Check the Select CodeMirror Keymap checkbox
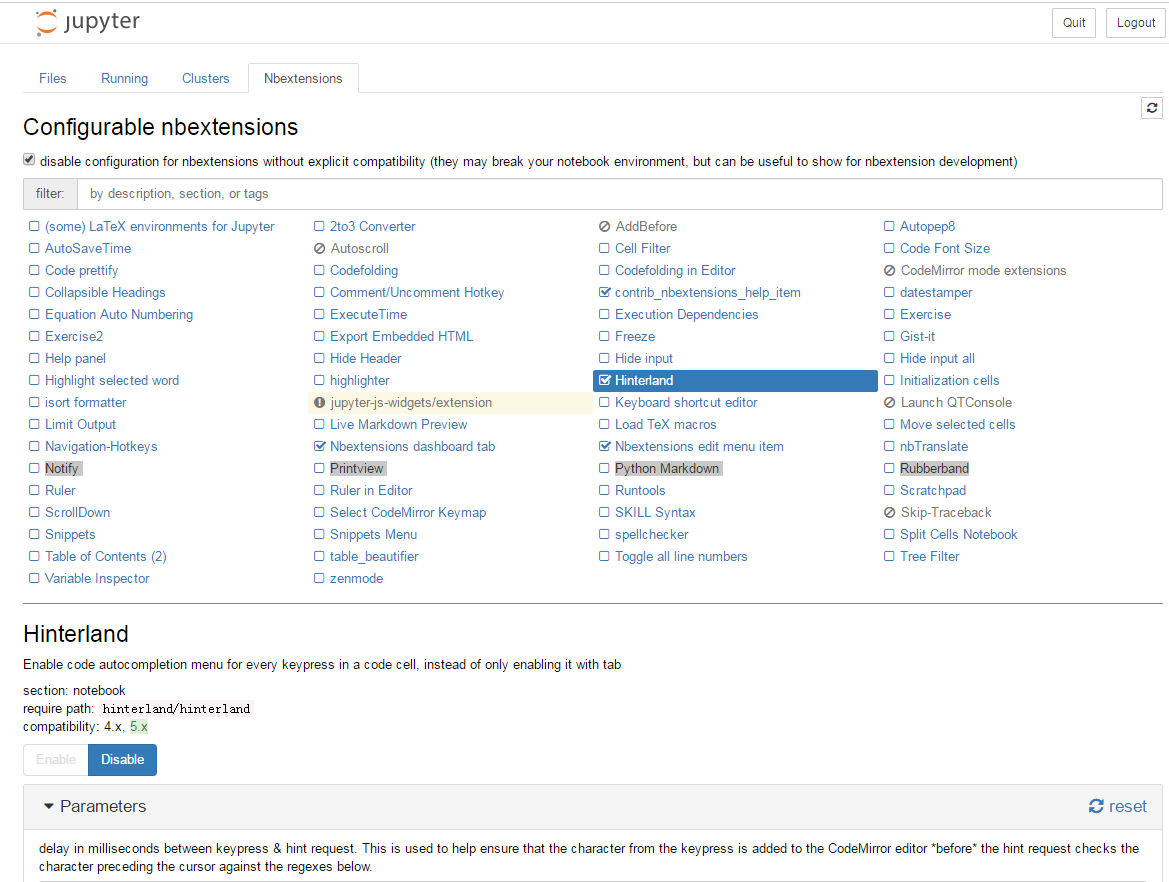This screenshot has height=882, width=1169. coord(319,512)
